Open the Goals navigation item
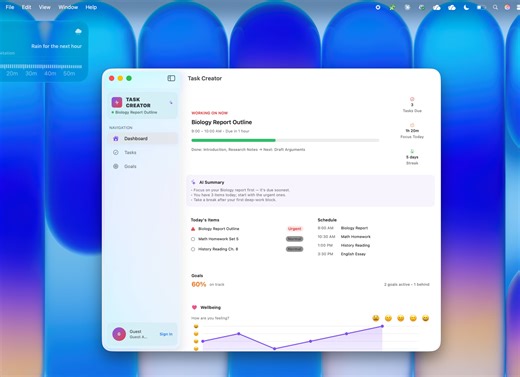Viewport: 520px width, 377px height. pos(143,166)
